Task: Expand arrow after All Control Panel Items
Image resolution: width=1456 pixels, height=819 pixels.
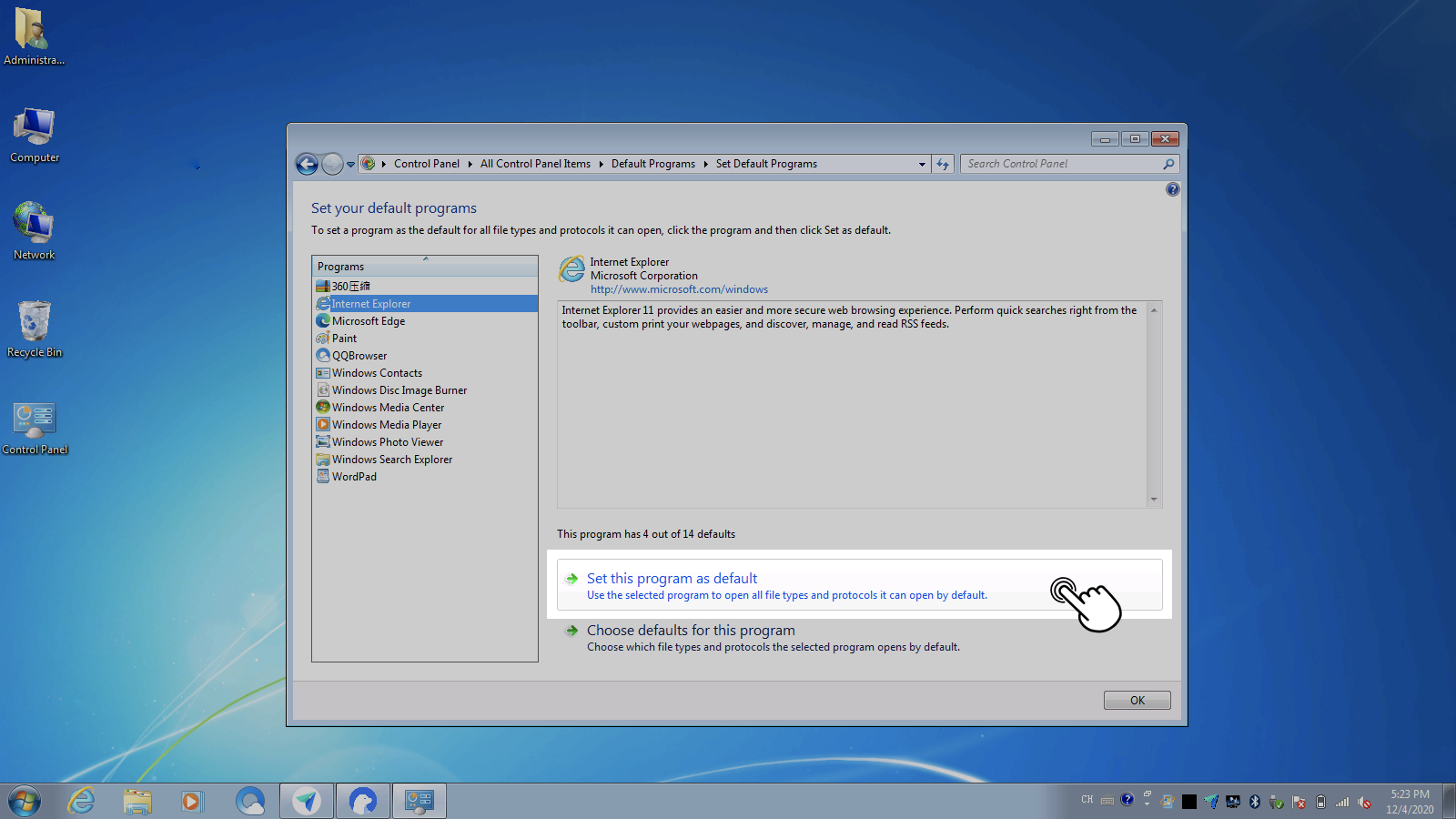Action: 602,165
